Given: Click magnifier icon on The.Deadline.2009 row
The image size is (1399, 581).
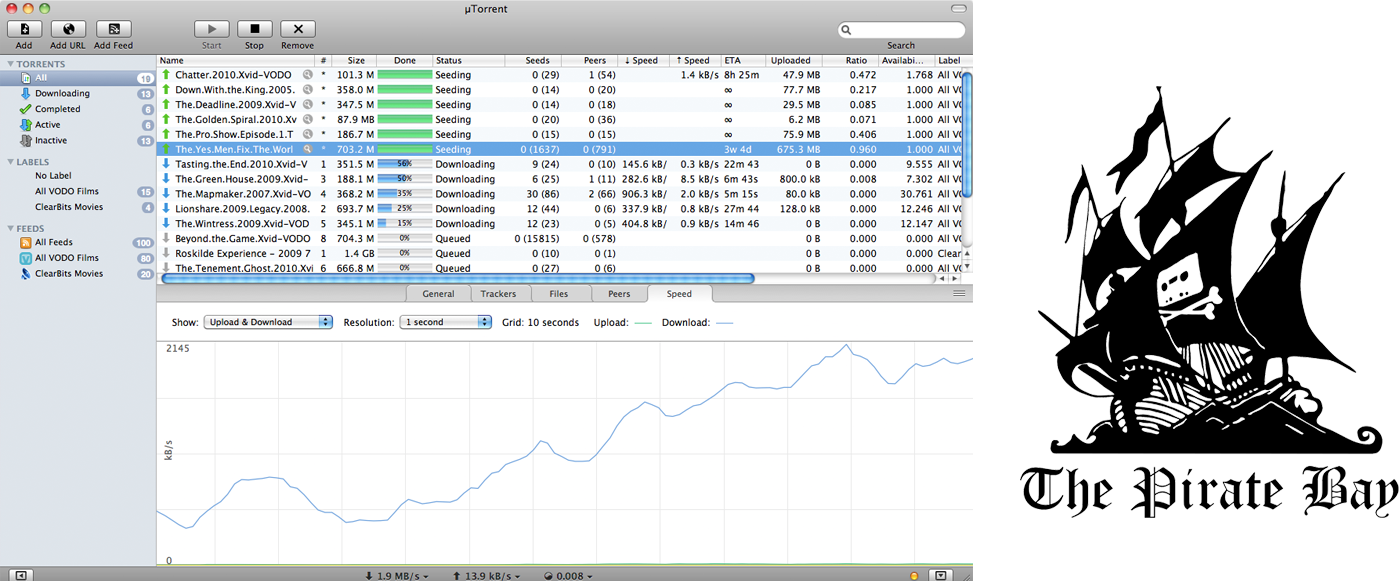Looking at the screenshot, I should [x=307, y=105].
